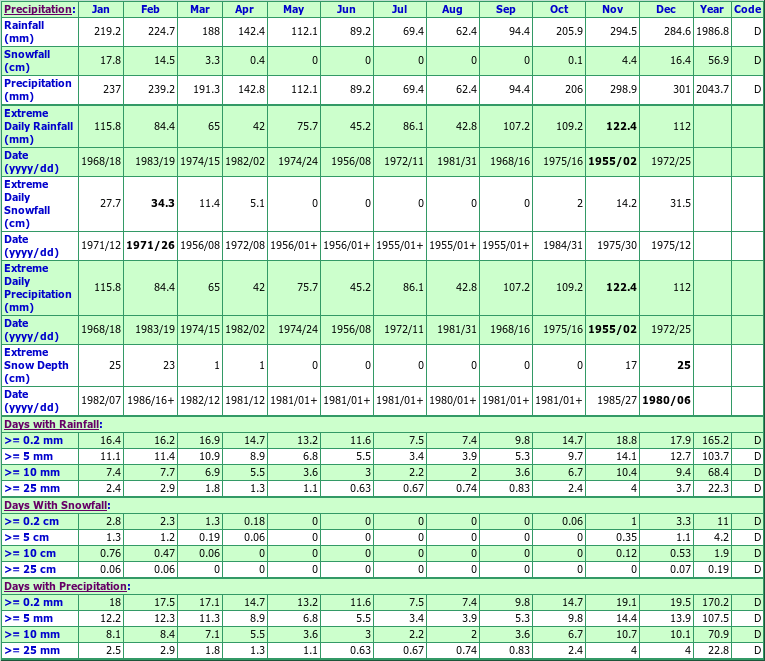Image resolution: width=765 pixels, height=661 pixels.
Task: Click the bold date 1971/26
Action: (x=150, y=245)
